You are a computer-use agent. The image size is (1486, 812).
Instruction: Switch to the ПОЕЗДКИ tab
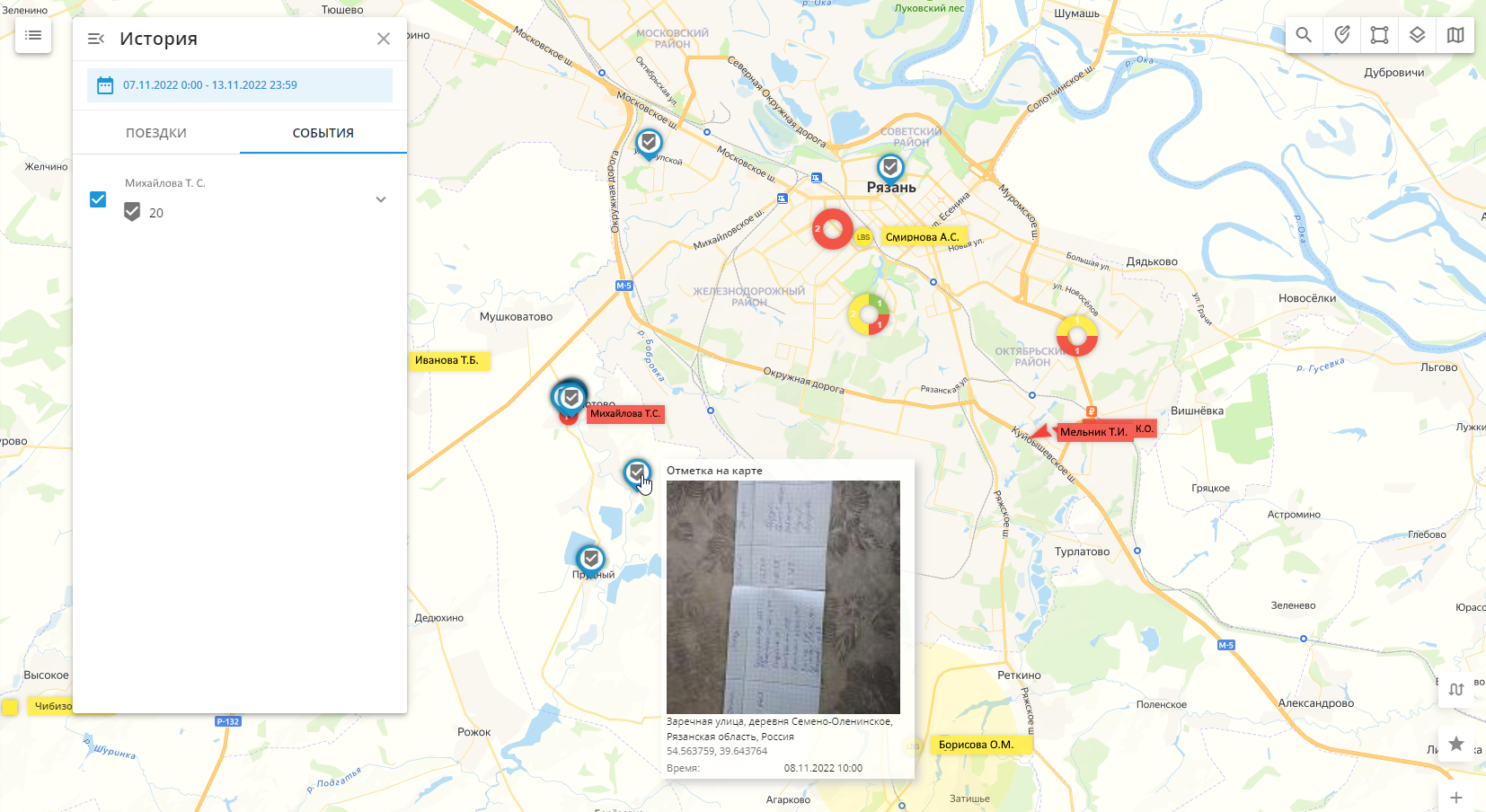[x=156, y=133]
